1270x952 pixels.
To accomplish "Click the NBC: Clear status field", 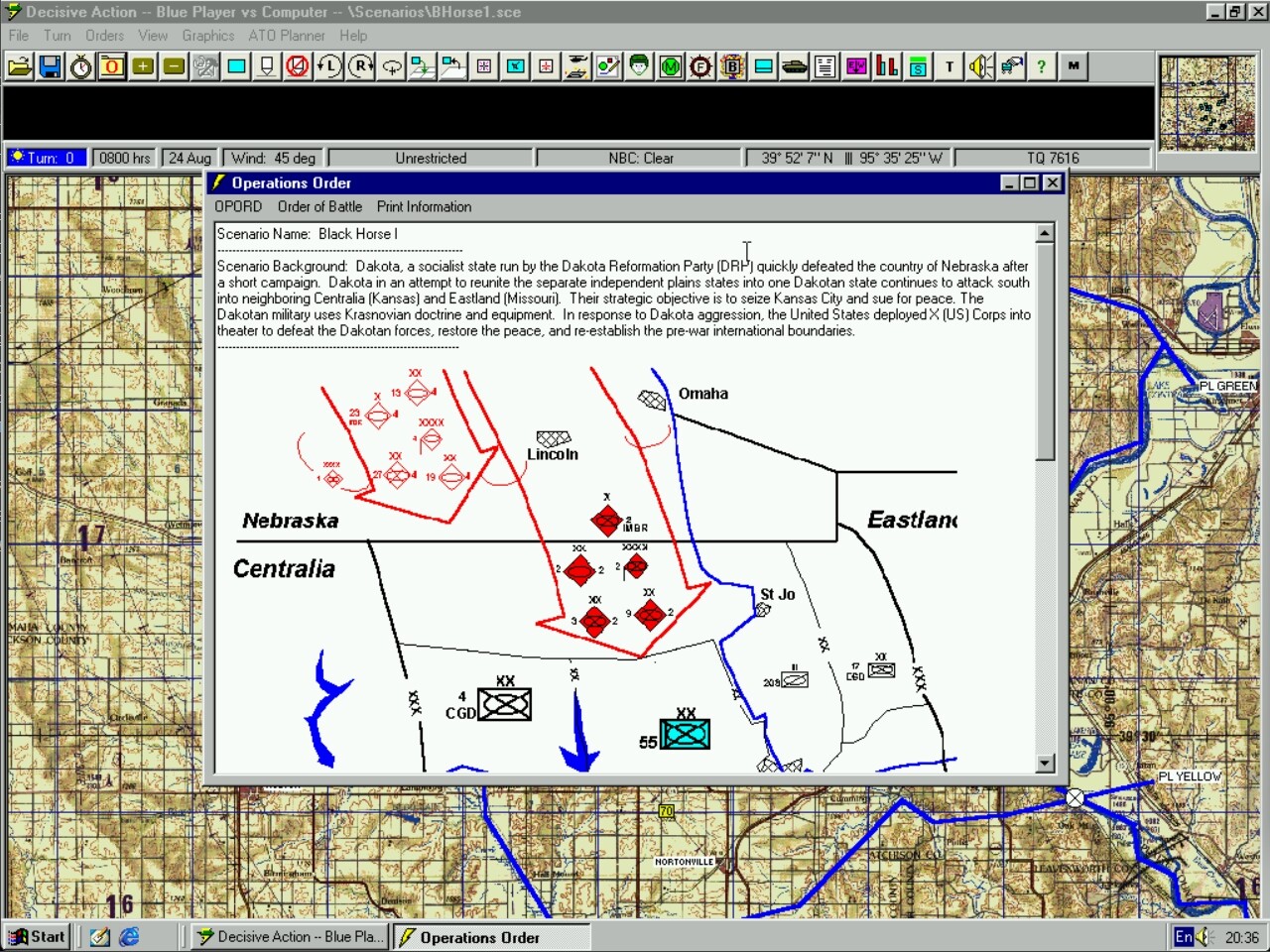I will 640,158.
